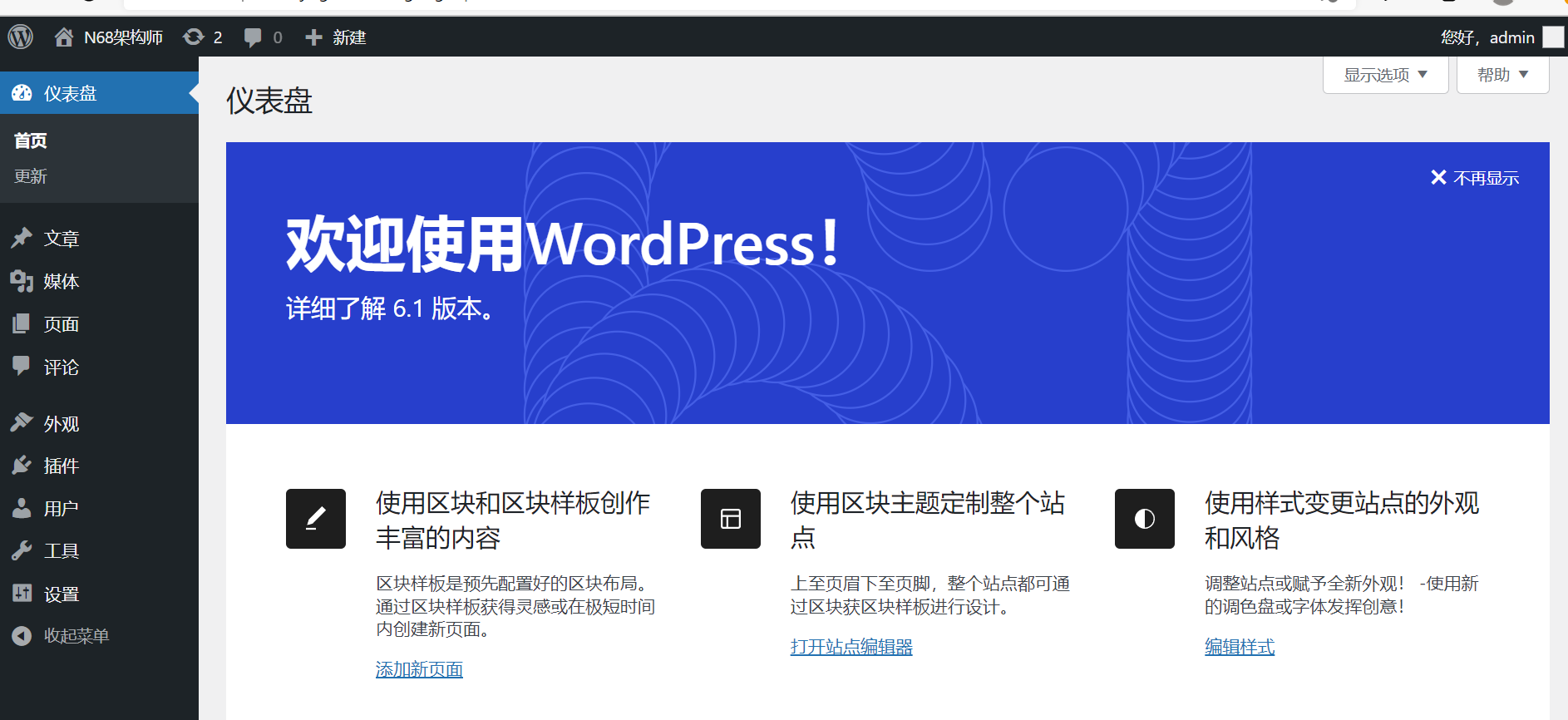Open the 评论 menu
Viewport: 1568px width, 720px height.
(x=99, y=367)
